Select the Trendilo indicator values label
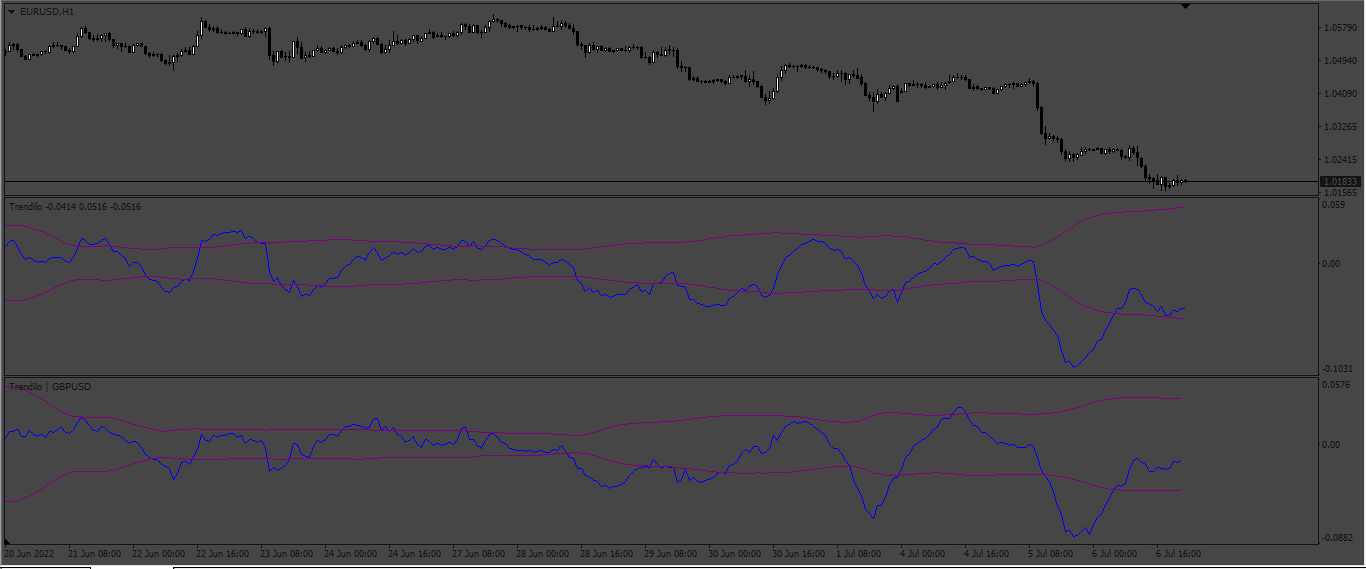This screenshot has height=569, width=1366. tap(75, 207)
